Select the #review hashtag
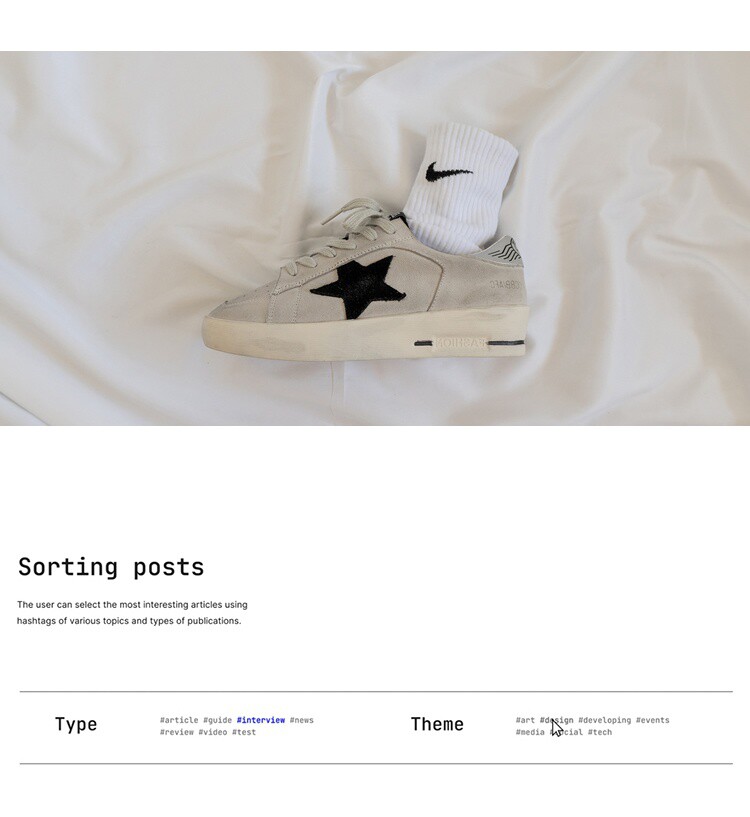This screenshot has width=750, height=817. pos(177,732)
